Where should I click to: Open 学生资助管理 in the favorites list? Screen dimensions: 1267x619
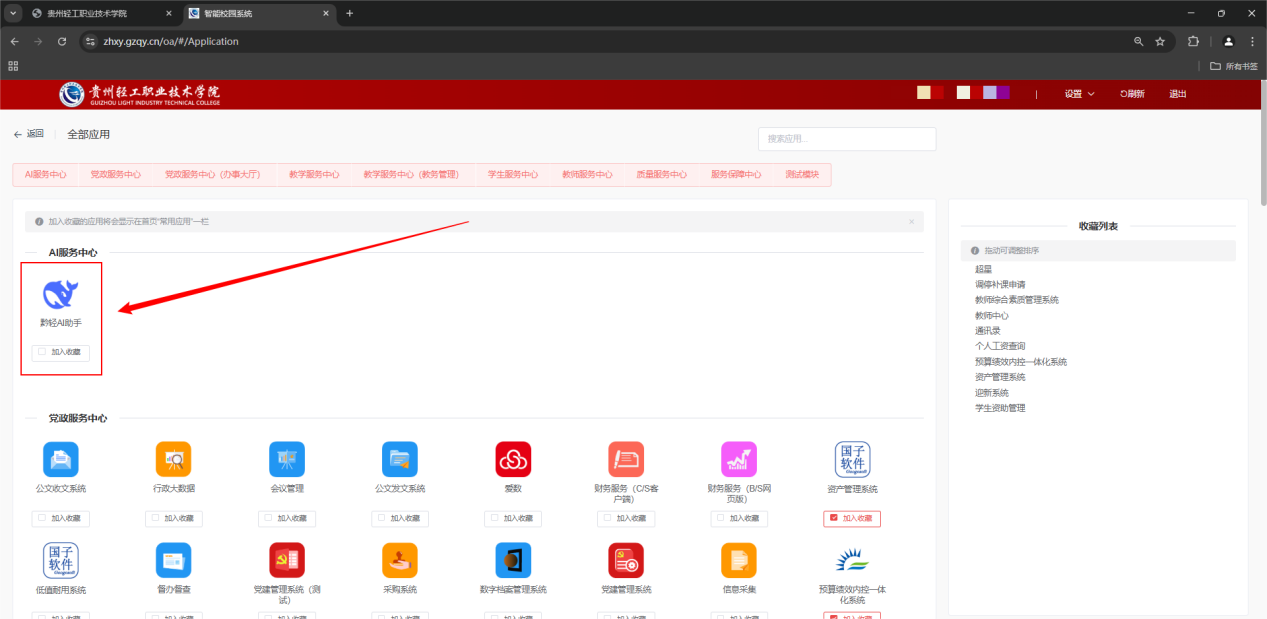[x=1000, y=408]
